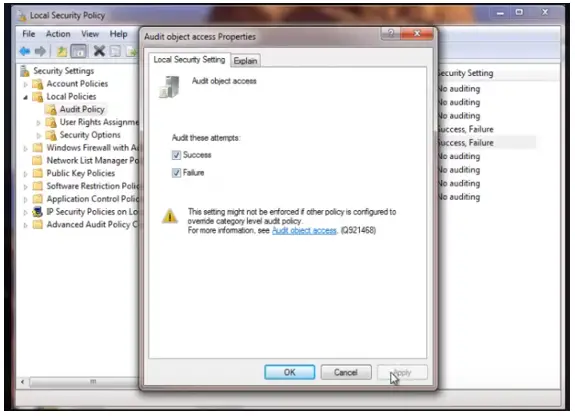Select Security Options tree item
The image size is (575, 416).
pyautogui.click(x=90, y=135)
